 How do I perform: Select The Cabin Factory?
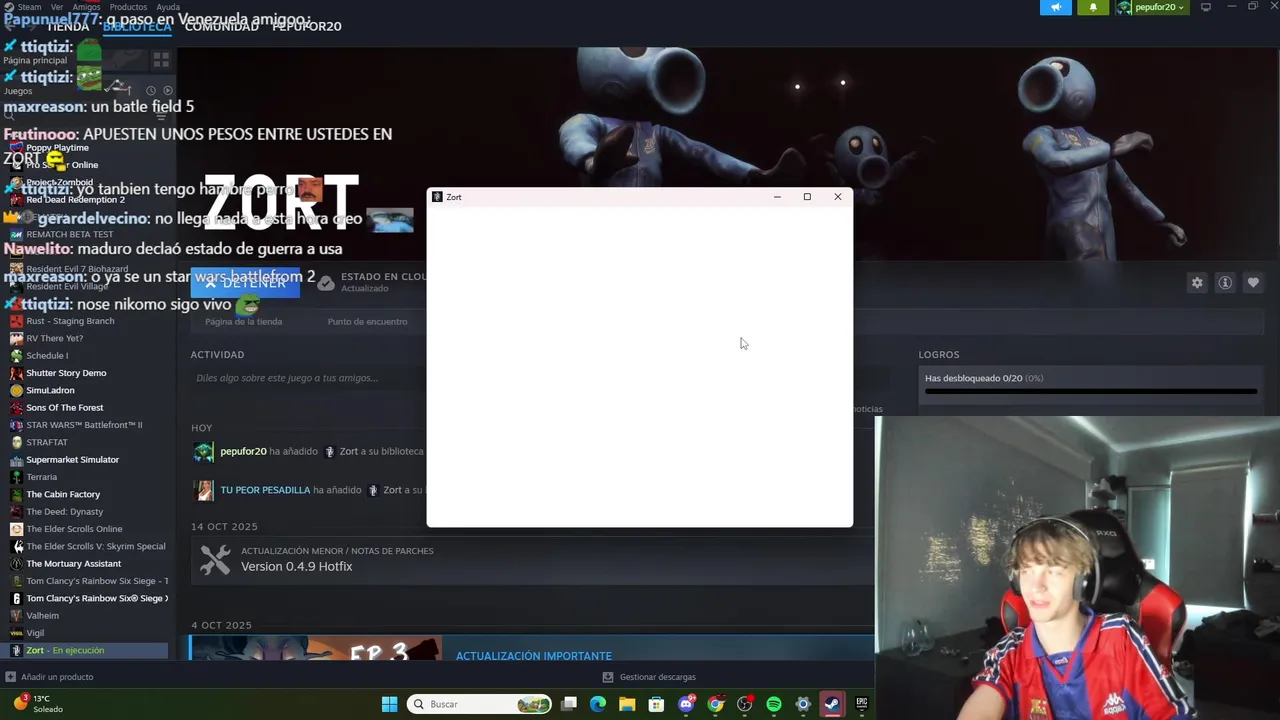point(63,494)
